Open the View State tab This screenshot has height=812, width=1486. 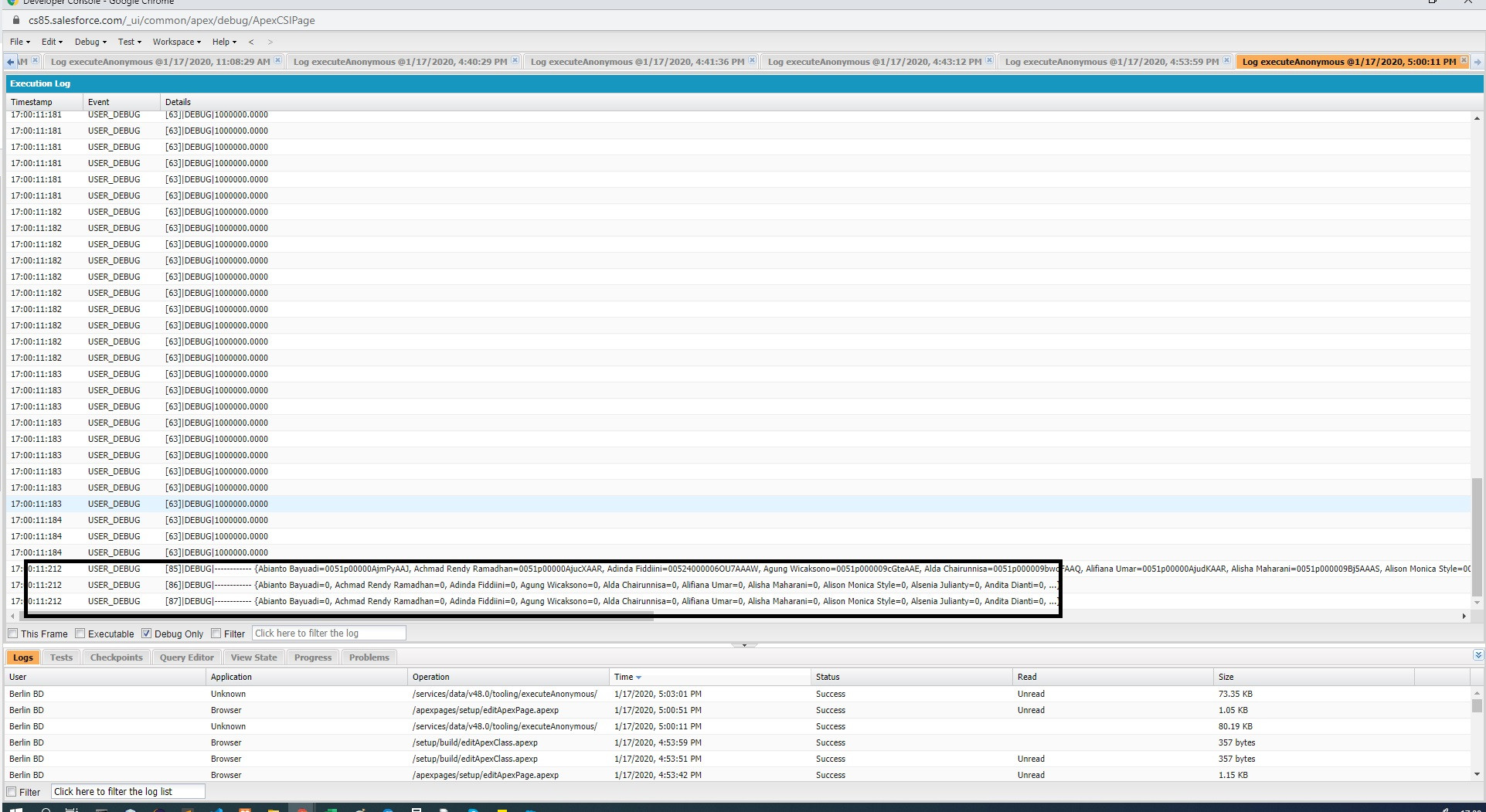pos(253,657)
